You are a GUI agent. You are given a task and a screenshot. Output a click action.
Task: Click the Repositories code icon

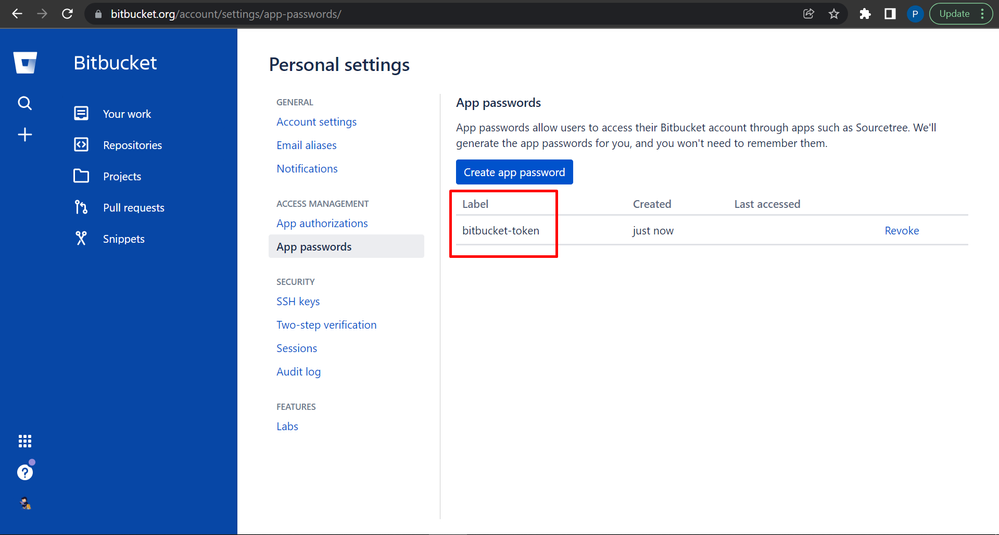point(81,145)
